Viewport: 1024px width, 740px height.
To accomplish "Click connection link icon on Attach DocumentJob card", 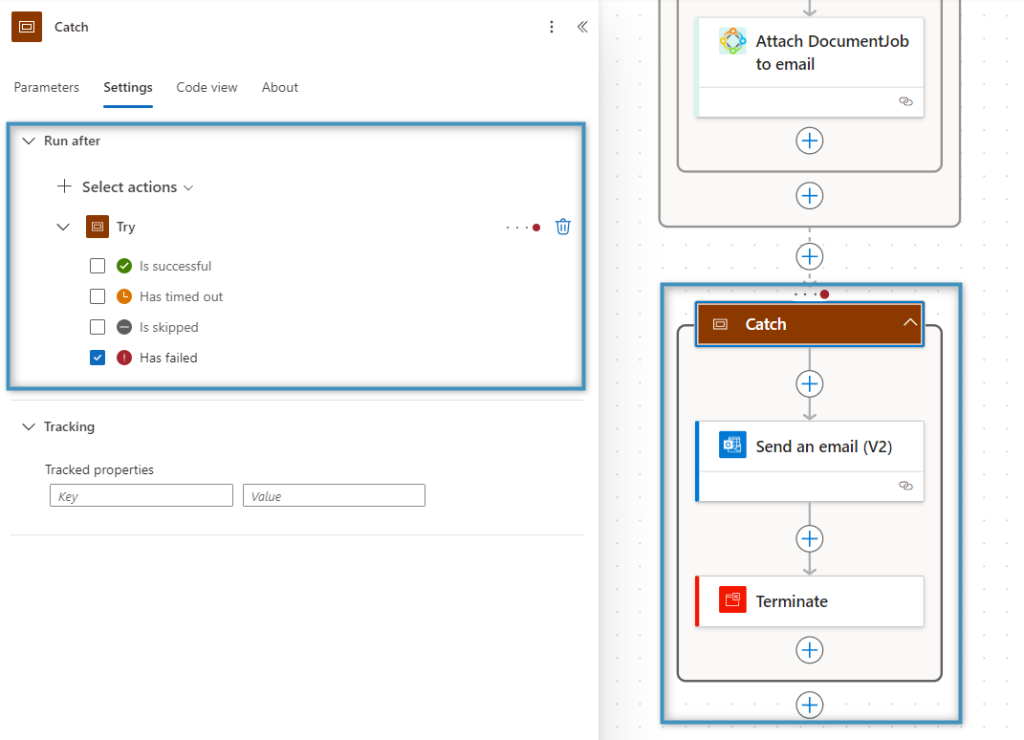I will (906, 101).
